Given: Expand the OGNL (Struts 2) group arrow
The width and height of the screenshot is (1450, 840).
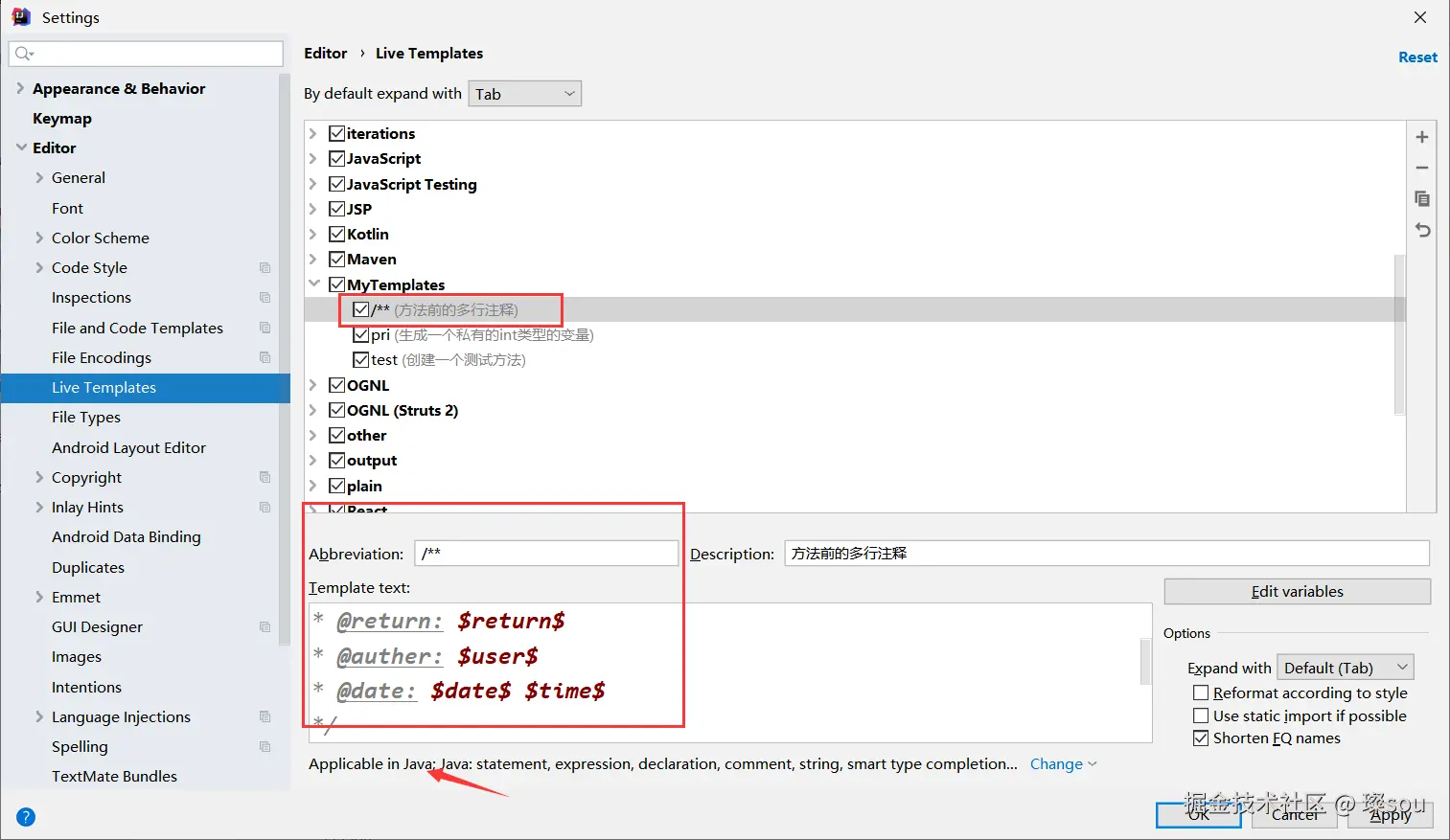Looking at the screenshot, I should click(x=313, y=410).
